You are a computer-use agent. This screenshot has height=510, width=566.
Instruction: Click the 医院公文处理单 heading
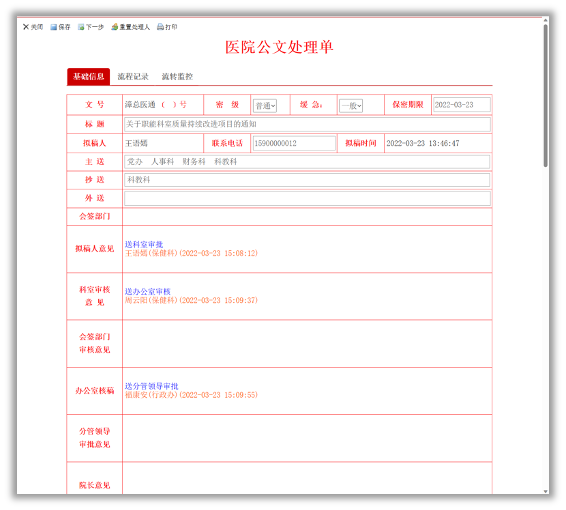pos(279,47)
